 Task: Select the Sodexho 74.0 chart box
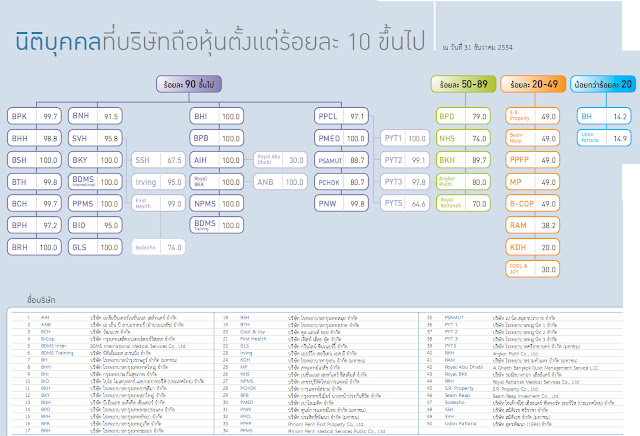158,247
